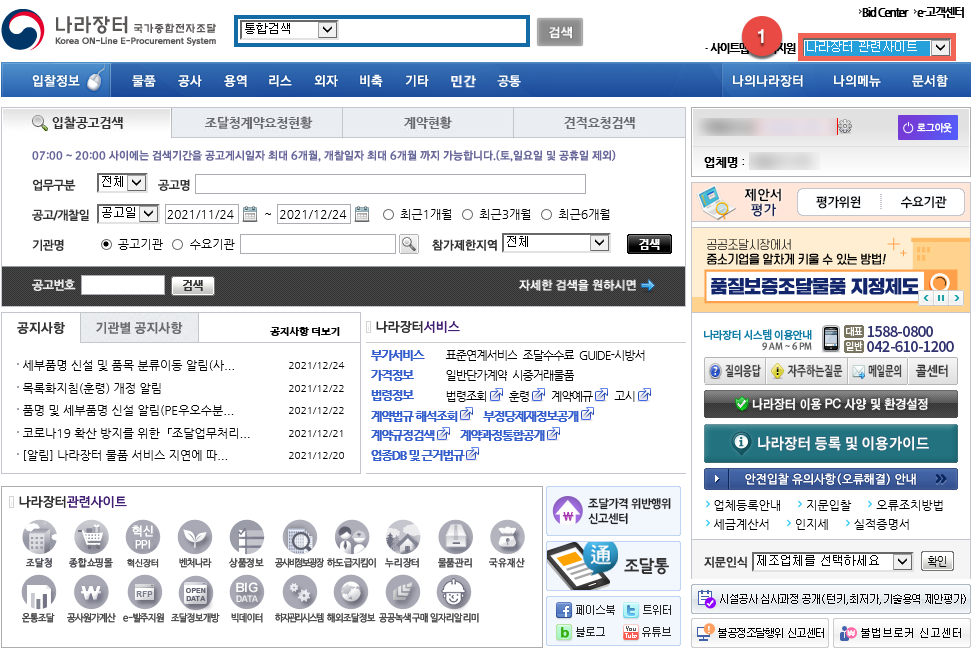Select the 공고기관 radio button
The width and height of the screenshot is (978, 655).
click(x=106, y=245)
